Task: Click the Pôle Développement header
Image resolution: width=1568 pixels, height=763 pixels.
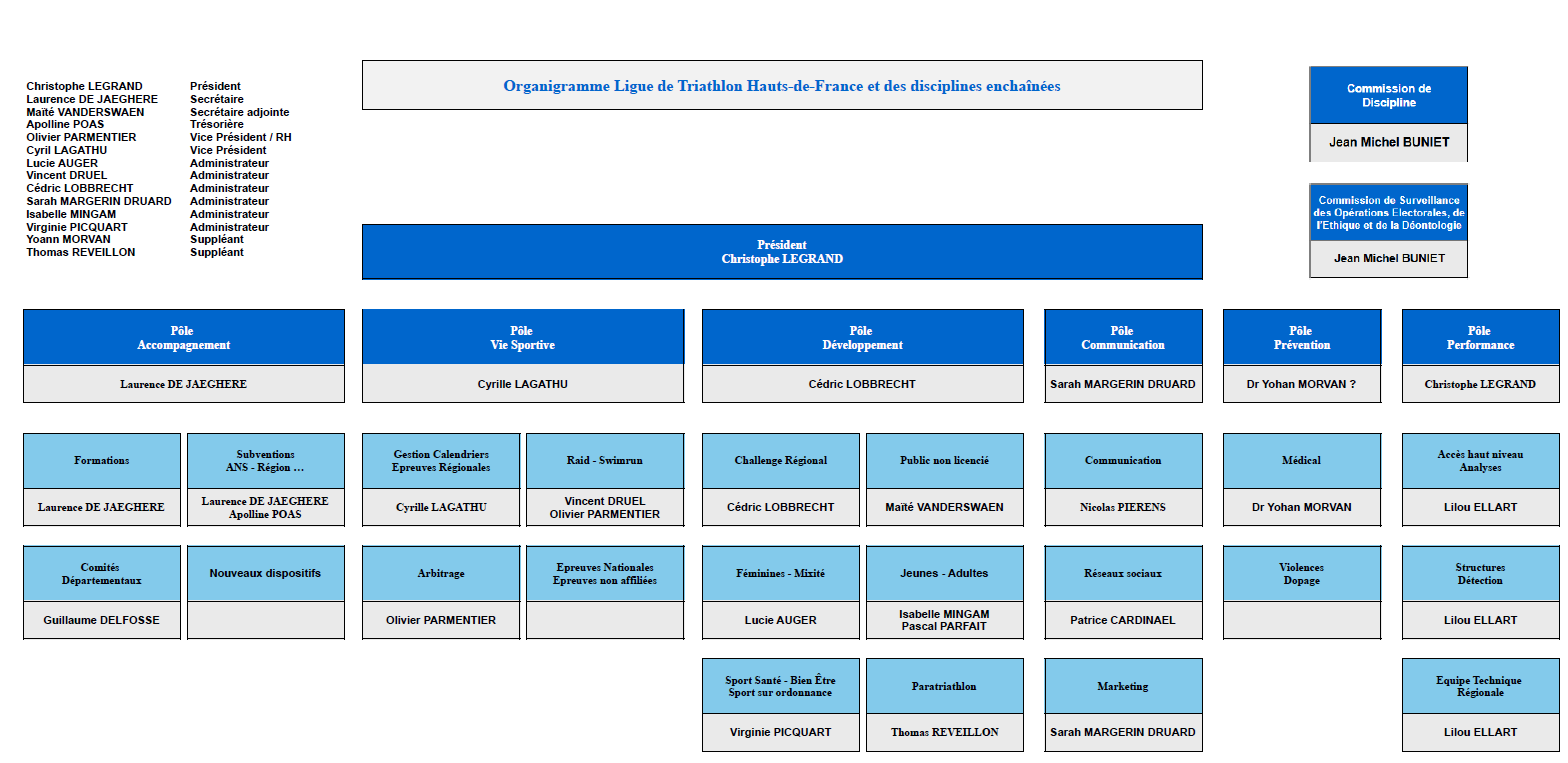Action: [862, 338]
